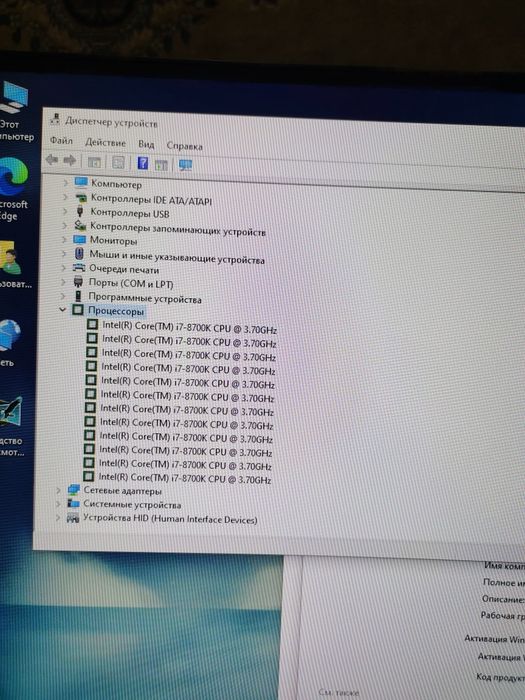The width and height of the screenshot is (525, 700).
Task: Click Описание: label in background System window
Action: click(x=504, y=599)
